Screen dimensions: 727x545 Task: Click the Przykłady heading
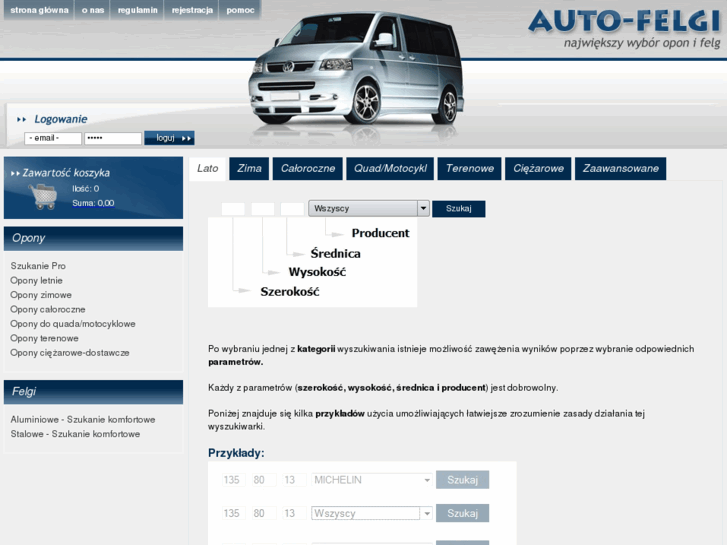click(x=236, y=453)
